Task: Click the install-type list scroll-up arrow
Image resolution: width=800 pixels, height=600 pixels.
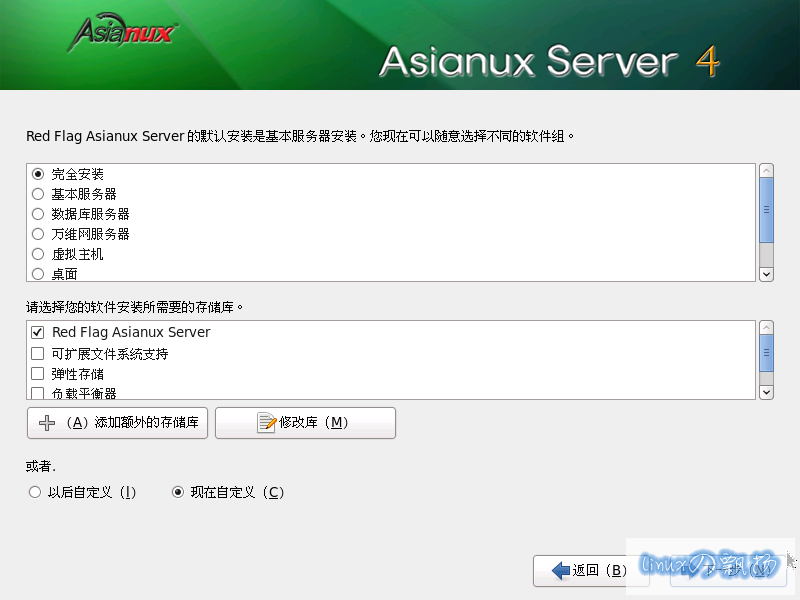Action: [766, 170]
